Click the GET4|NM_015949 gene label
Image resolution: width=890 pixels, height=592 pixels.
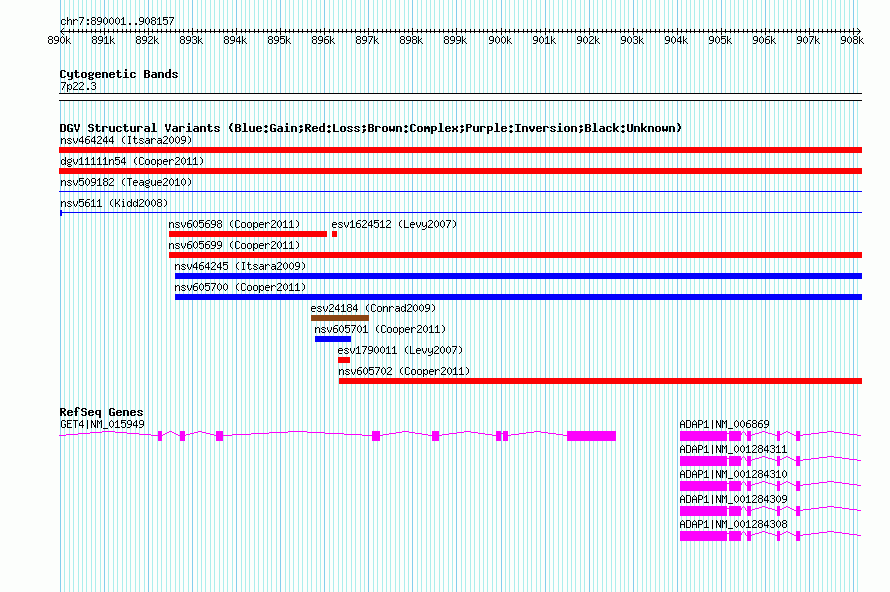coord(102,424)
